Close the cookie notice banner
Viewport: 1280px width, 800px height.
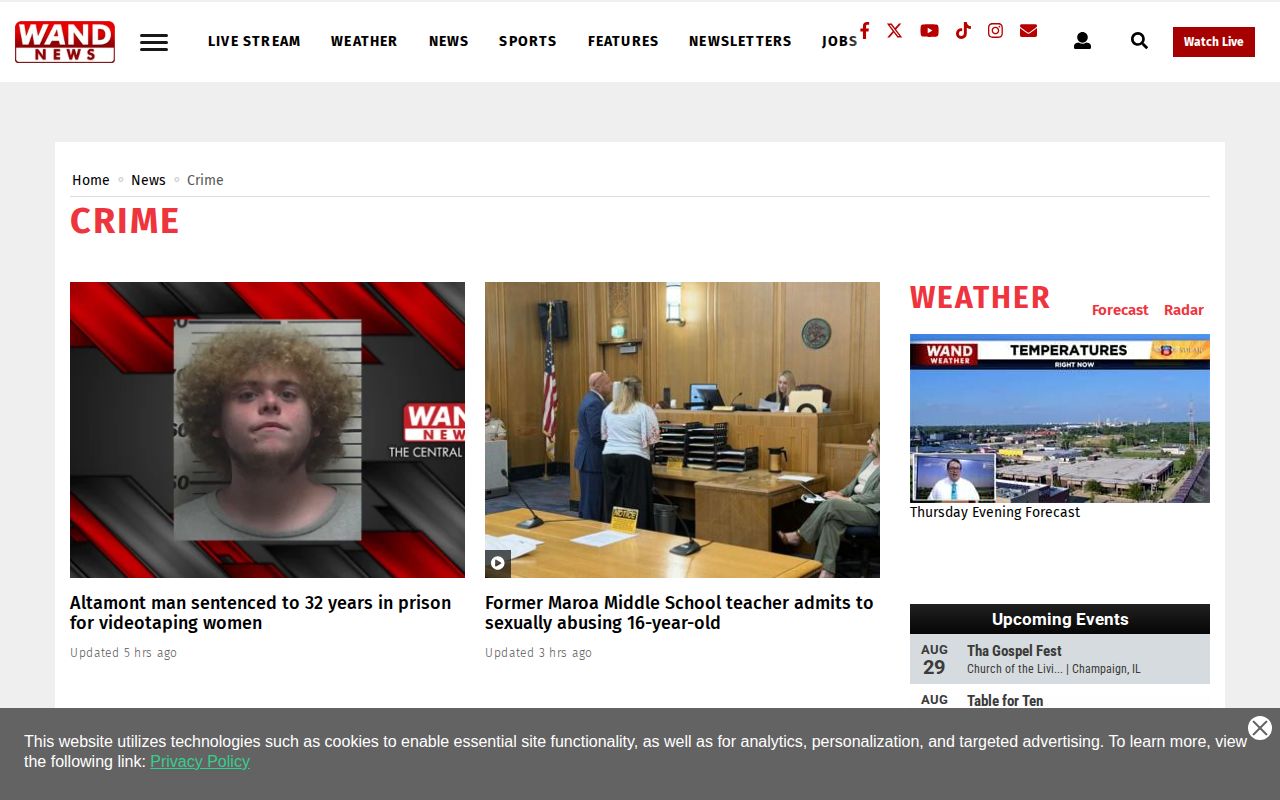tap(1260, 728)
